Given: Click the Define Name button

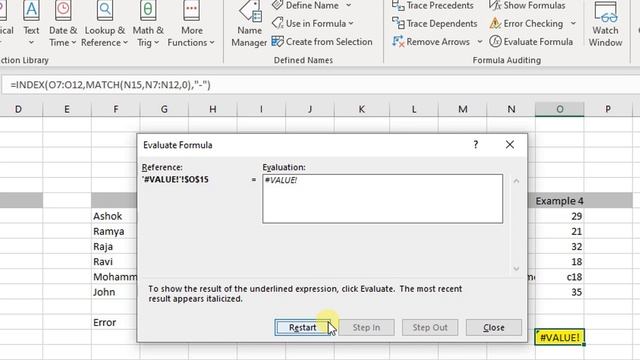Looking at the screenshot, I should coord(305,5).
